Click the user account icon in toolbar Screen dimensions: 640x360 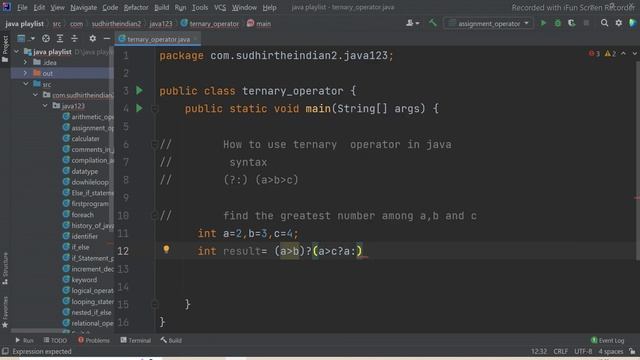click(412, 23)
